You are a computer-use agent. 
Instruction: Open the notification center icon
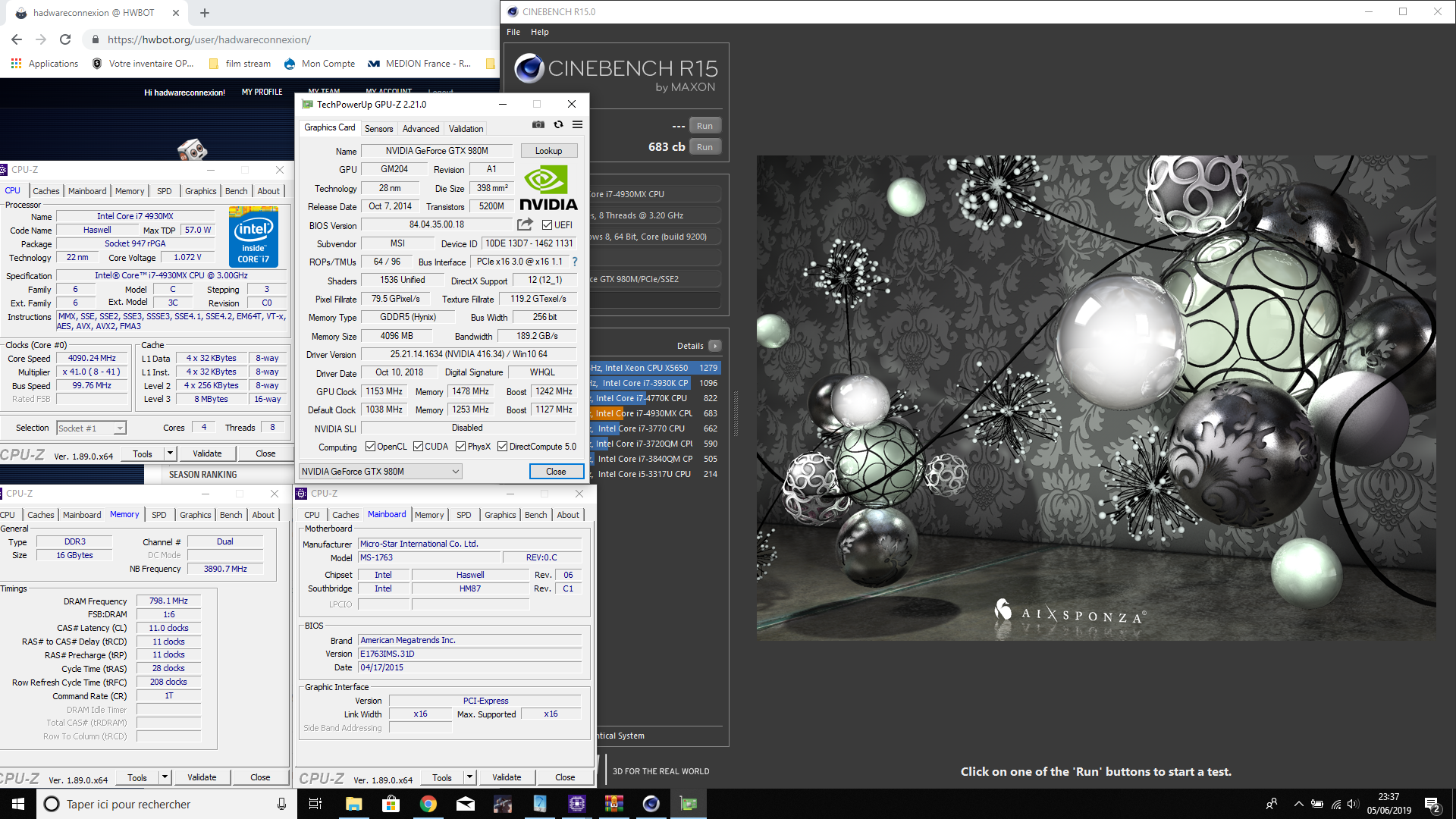coord(1432,804)
